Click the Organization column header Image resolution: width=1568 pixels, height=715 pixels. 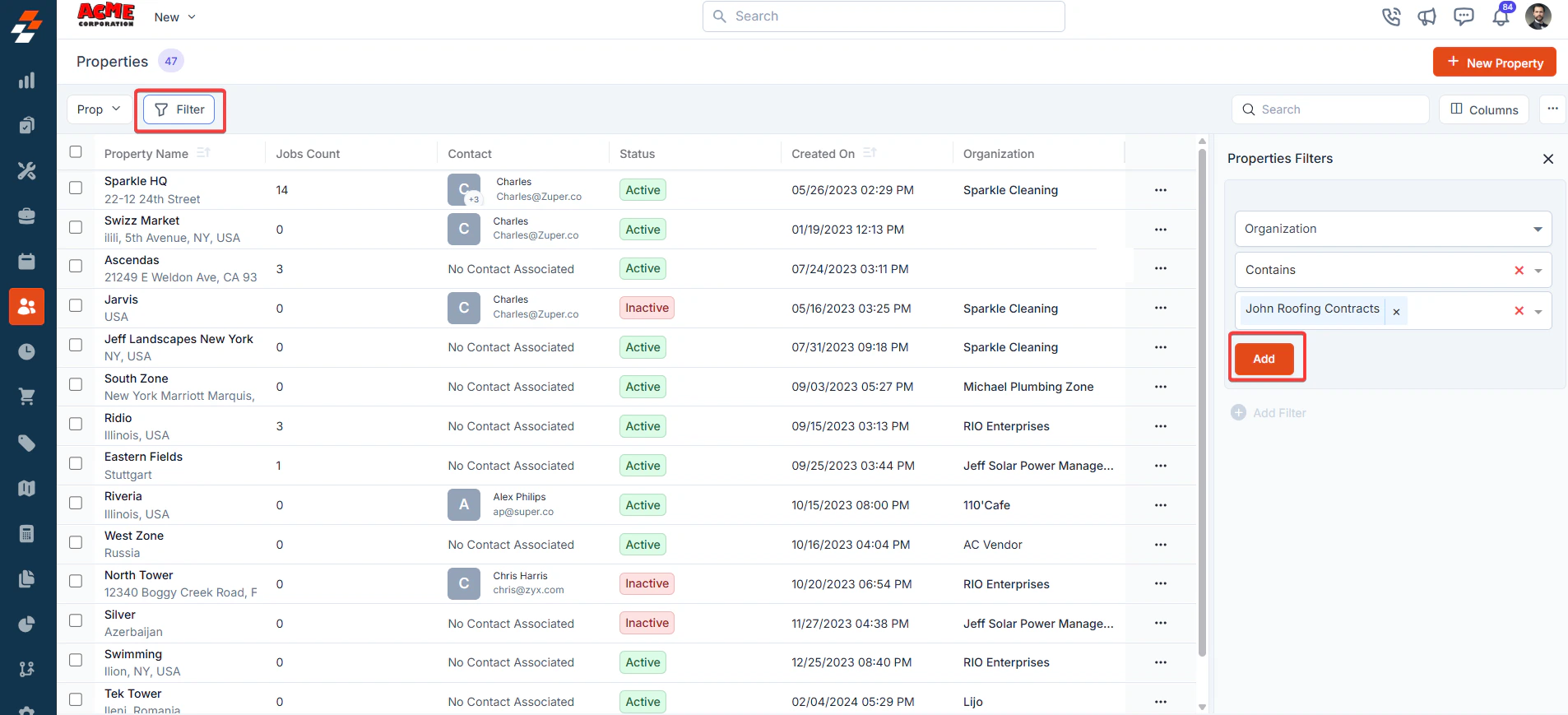(999, 154)
